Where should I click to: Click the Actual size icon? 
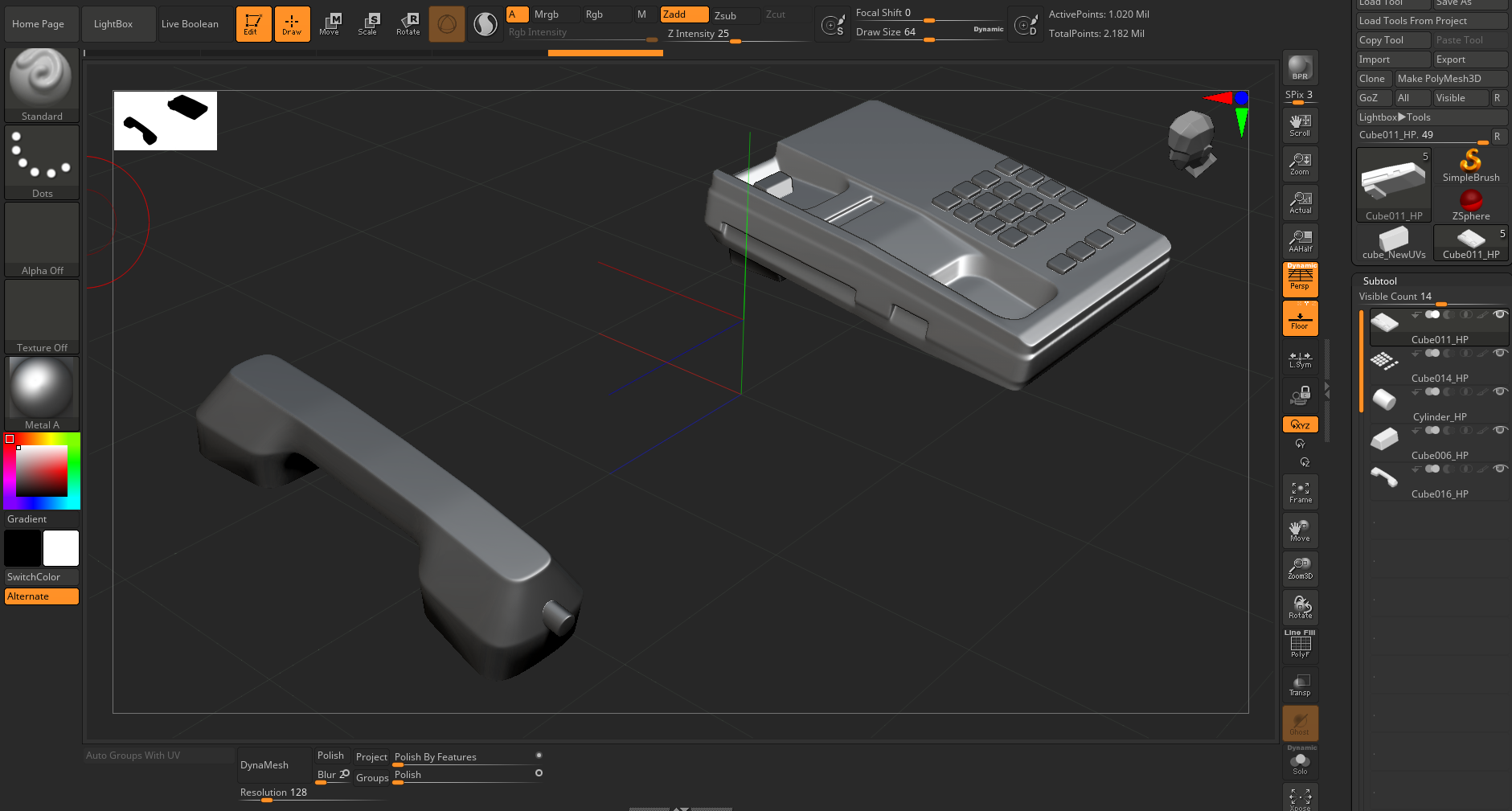[1300, 203]
